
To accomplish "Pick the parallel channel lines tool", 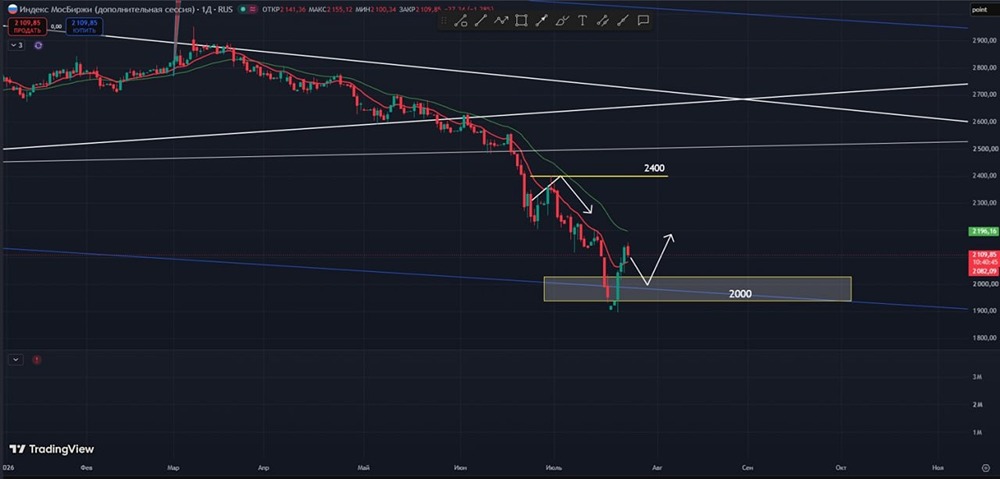I will pos(602,20).
